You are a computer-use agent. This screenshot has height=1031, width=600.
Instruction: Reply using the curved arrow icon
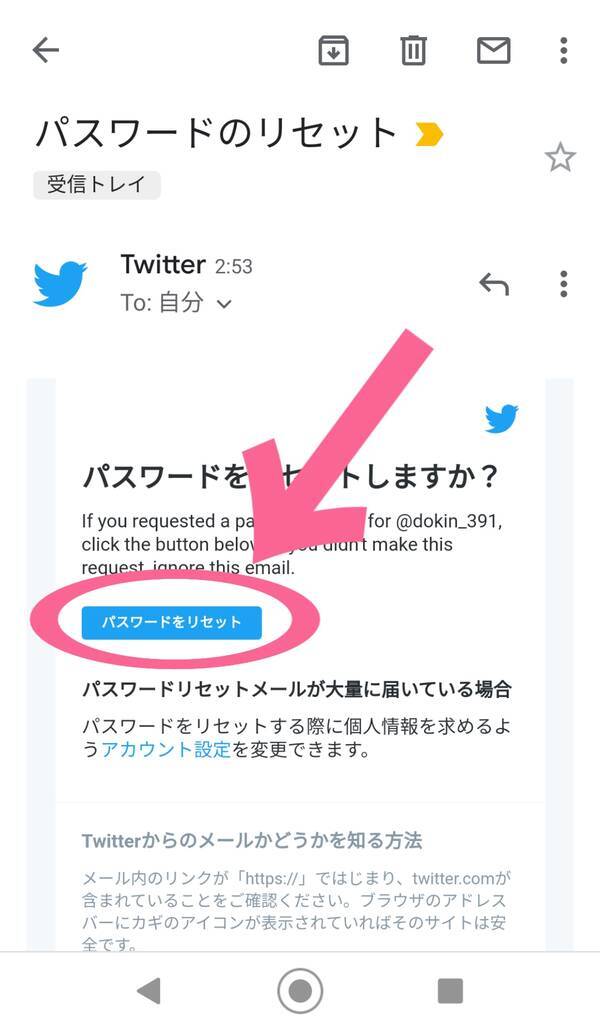point(494,284)
